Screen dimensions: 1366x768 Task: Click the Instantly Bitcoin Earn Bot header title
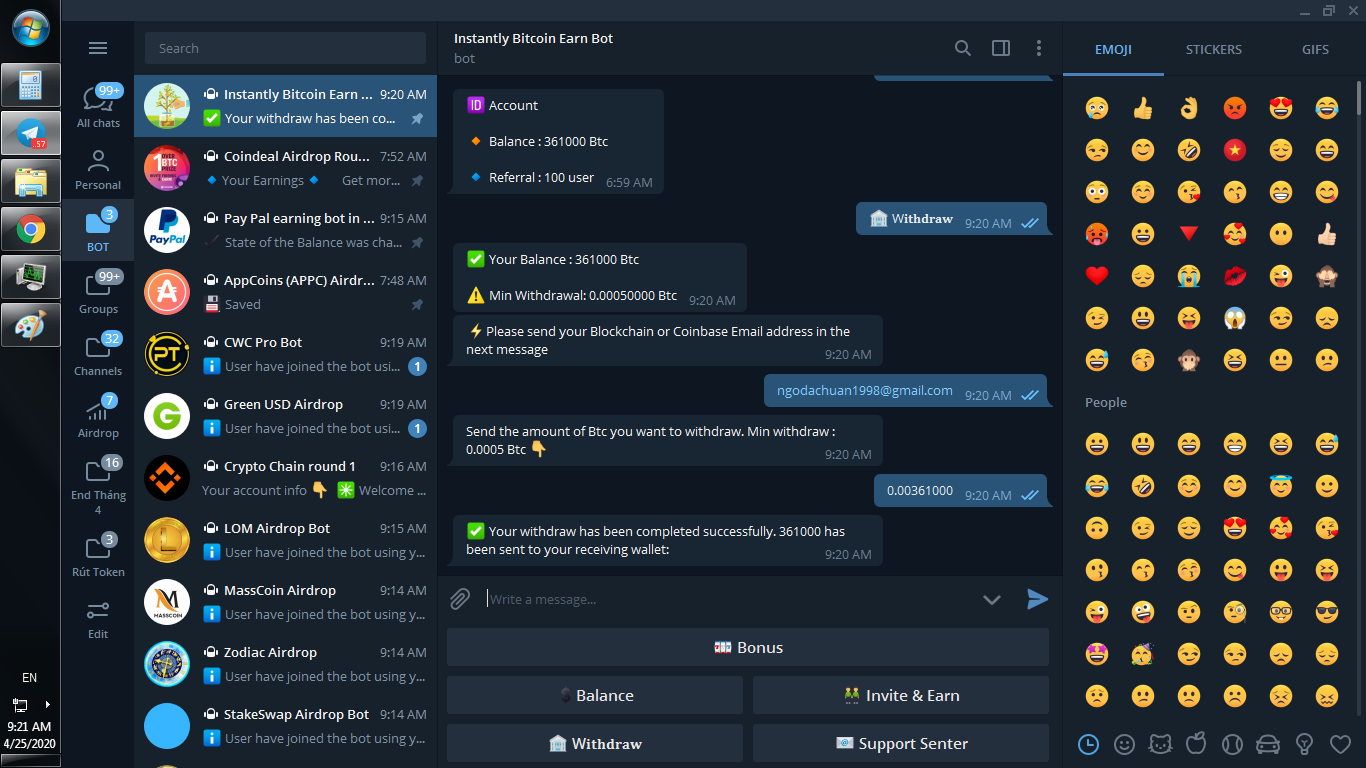(533, 38)
